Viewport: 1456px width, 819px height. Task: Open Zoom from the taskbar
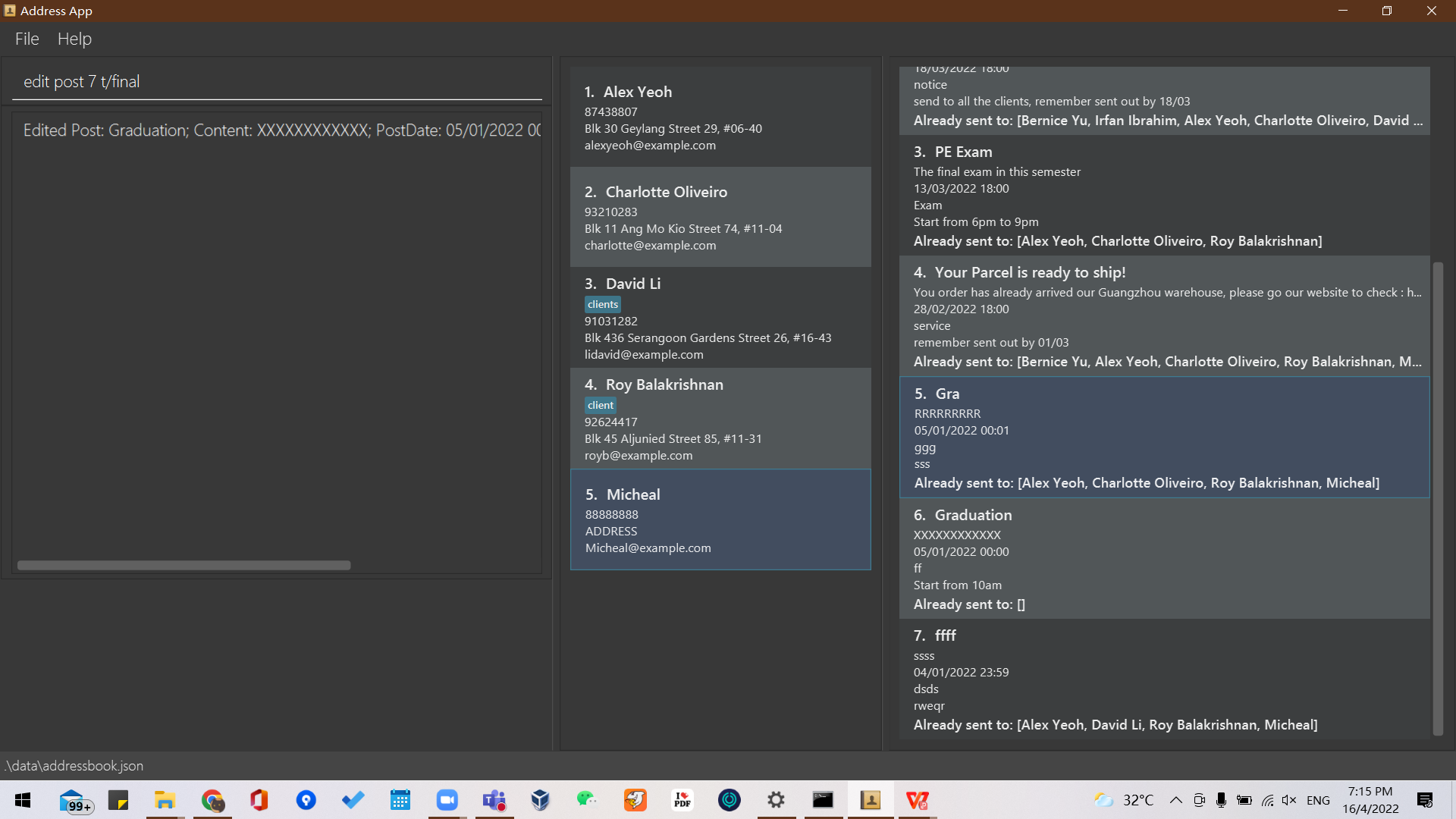point(447,800)
